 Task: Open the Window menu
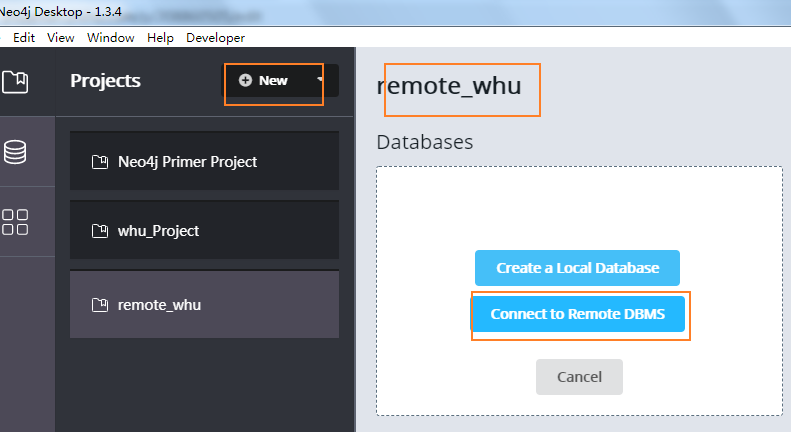tap(110, 38)
